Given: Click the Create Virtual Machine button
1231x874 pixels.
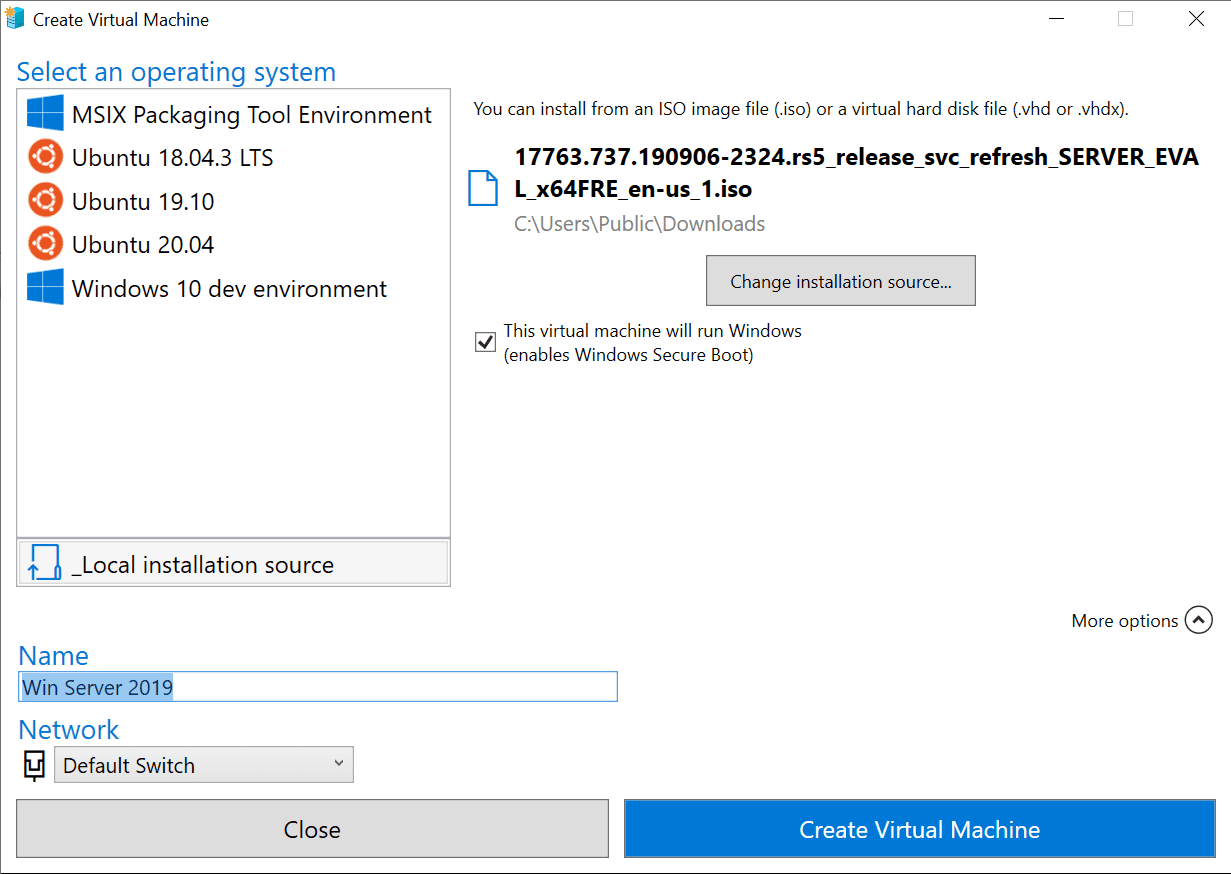Looking at the screenshot, I should tap(919, 829).
